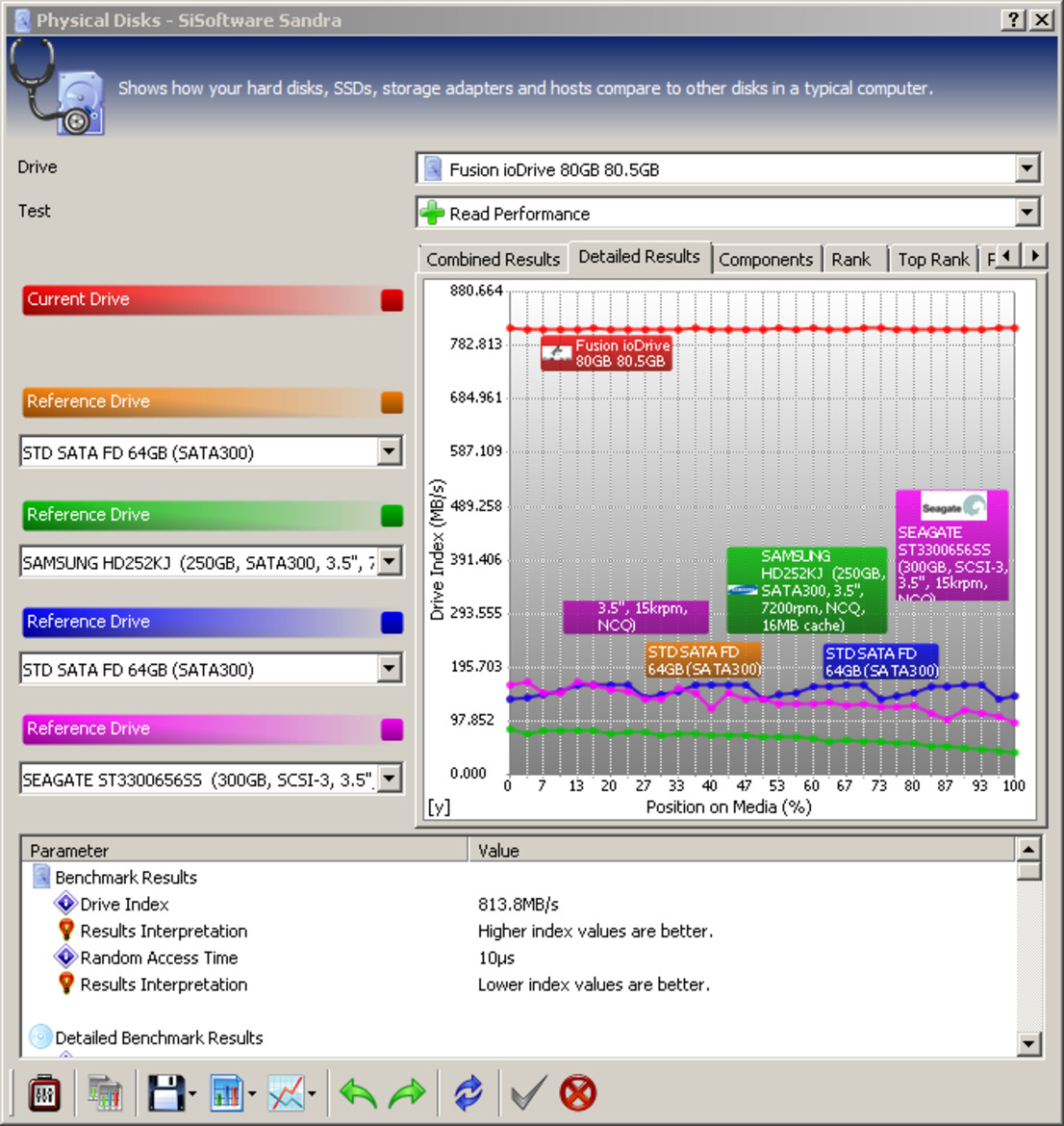Click the line graph icon in toolbar
This screenshot has width=1064, height=1126.
(287, 1093)
